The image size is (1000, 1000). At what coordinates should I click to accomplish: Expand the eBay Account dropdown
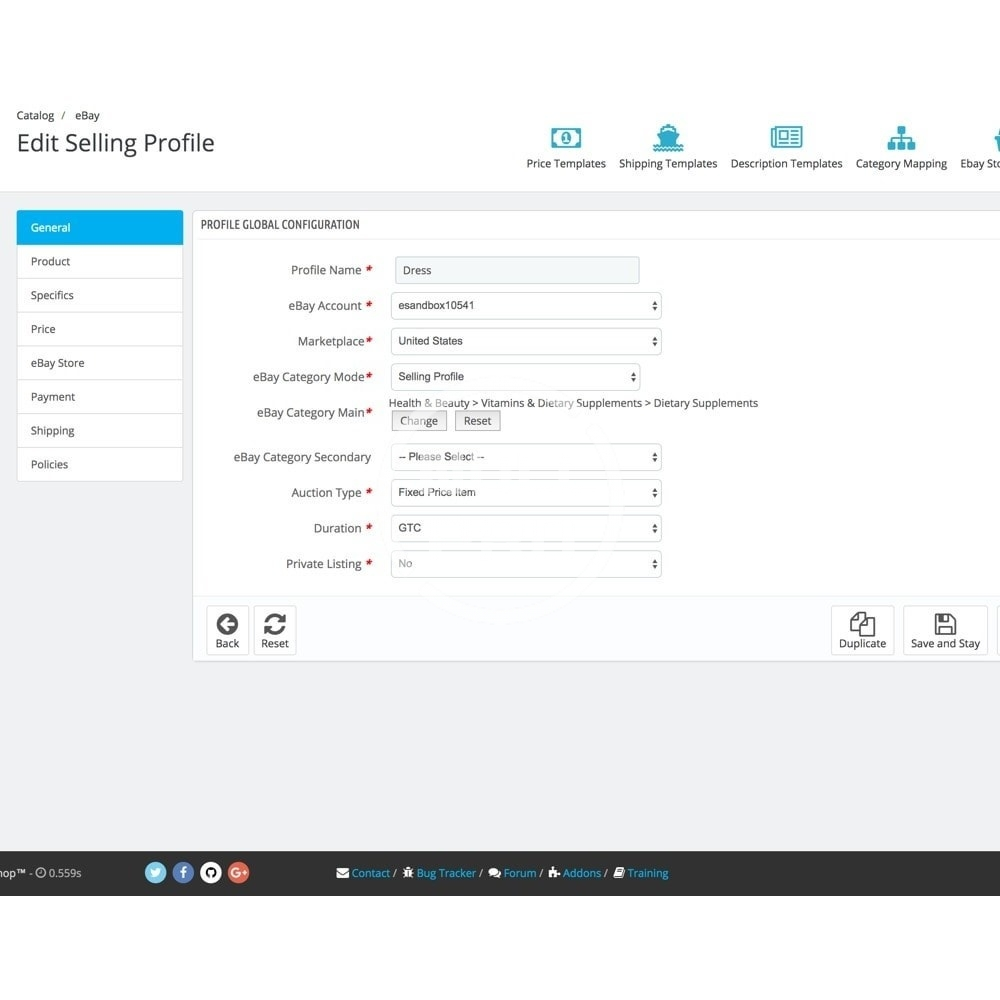tap(526, 306)
